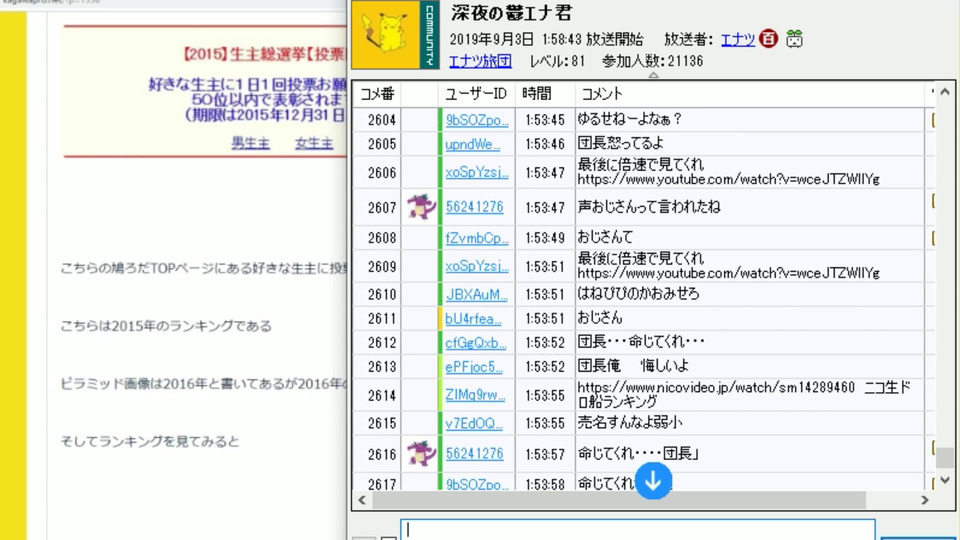
Task: Open broadcaster link エナツ
Action: (x=738, y=40)
